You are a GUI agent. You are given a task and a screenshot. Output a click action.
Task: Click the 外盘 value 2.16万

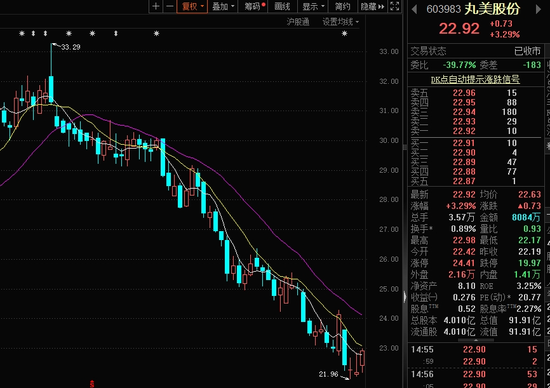462,275
